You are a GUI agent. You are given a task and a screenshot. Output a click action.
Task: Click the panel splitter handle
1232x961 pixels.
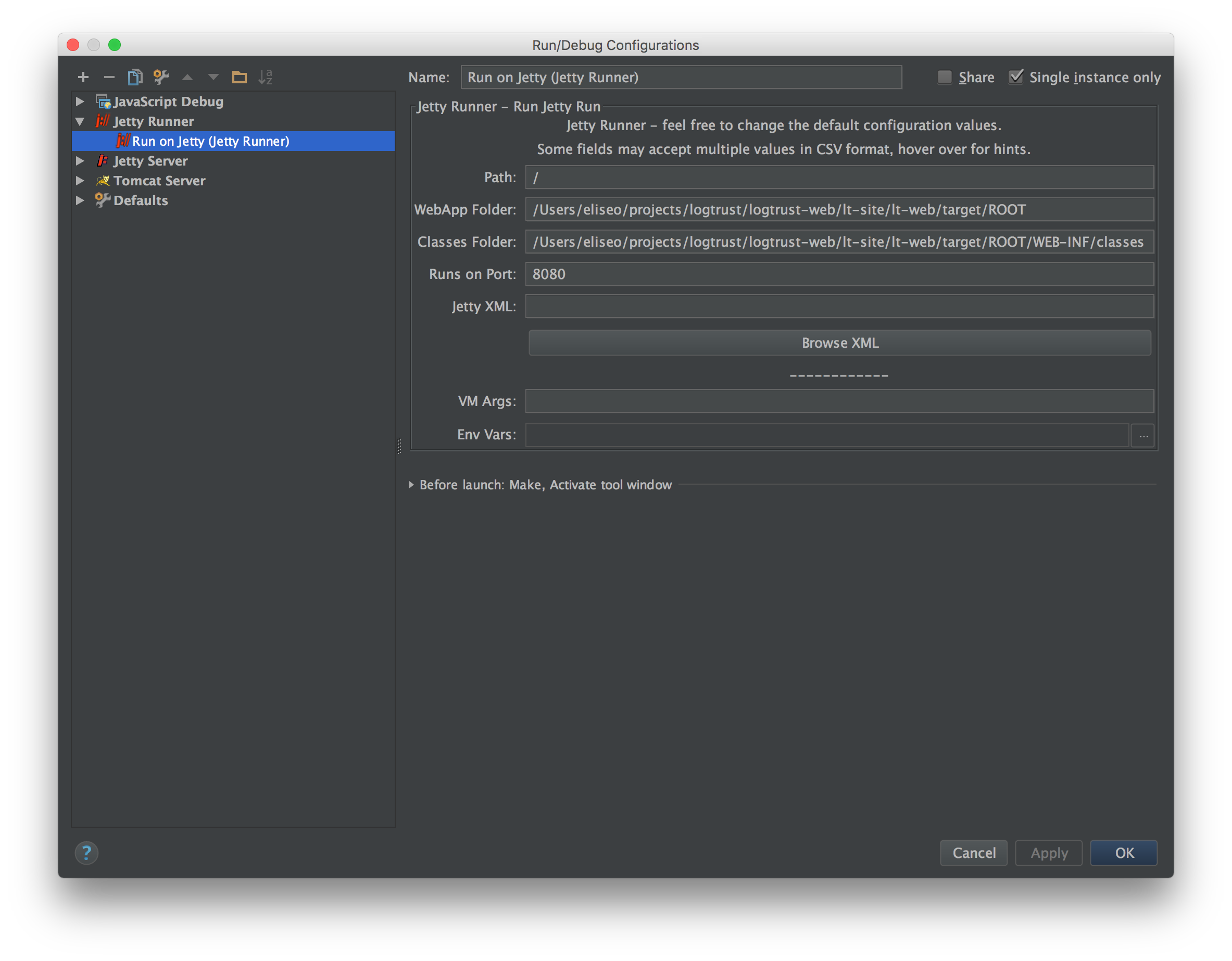[x=399, y=447]
